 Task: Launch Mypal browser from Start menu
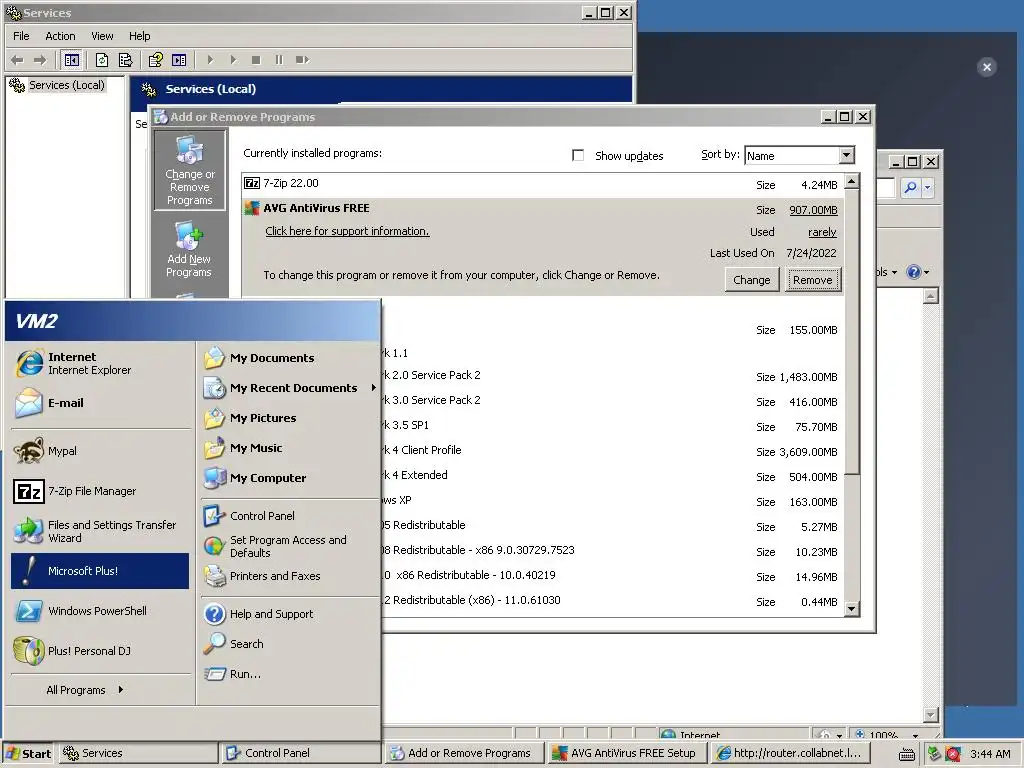[100, 451]
